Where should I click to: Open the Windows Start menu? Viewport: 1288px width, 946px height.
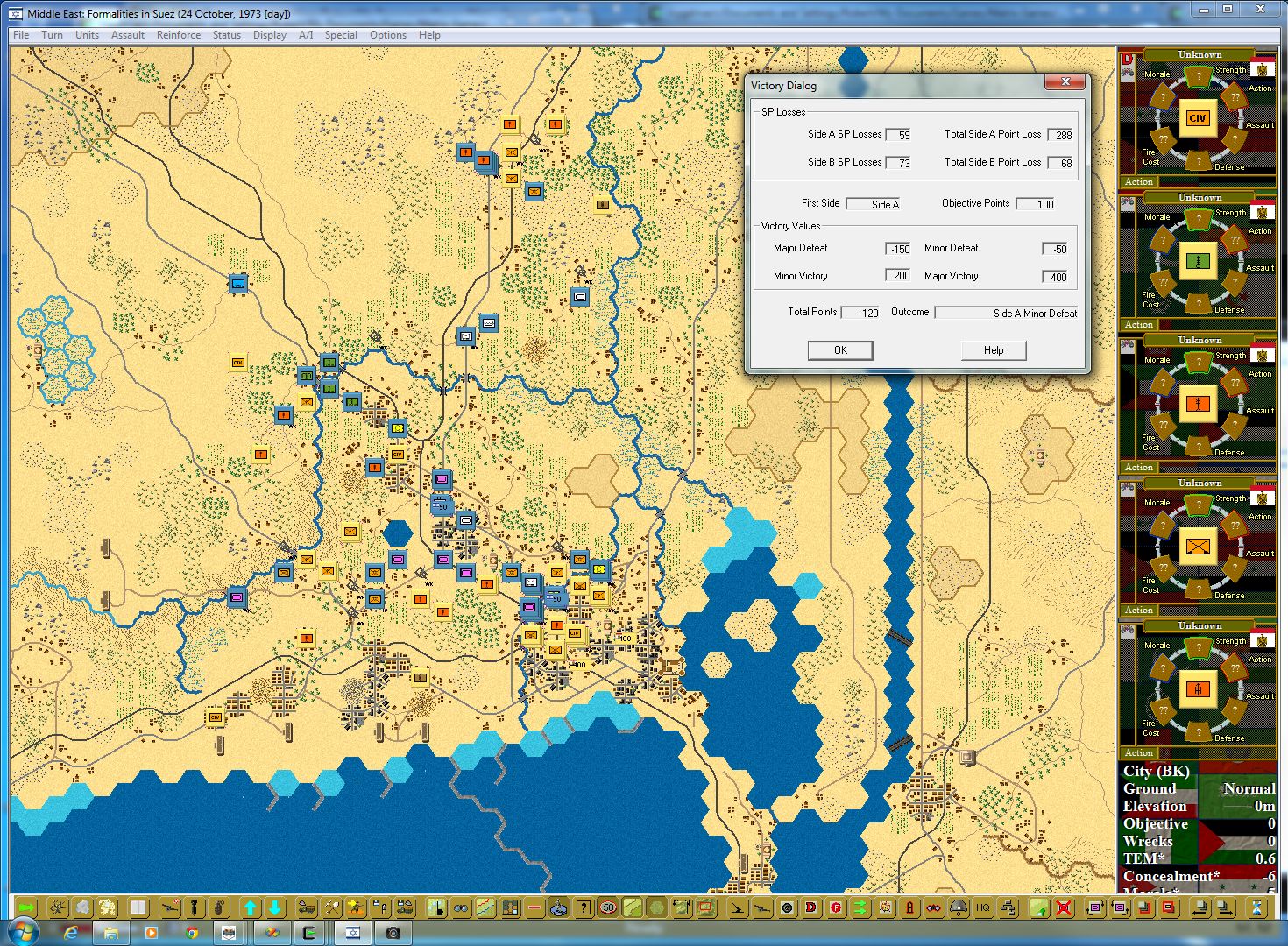pyautogui.click(x=24, y=932)
